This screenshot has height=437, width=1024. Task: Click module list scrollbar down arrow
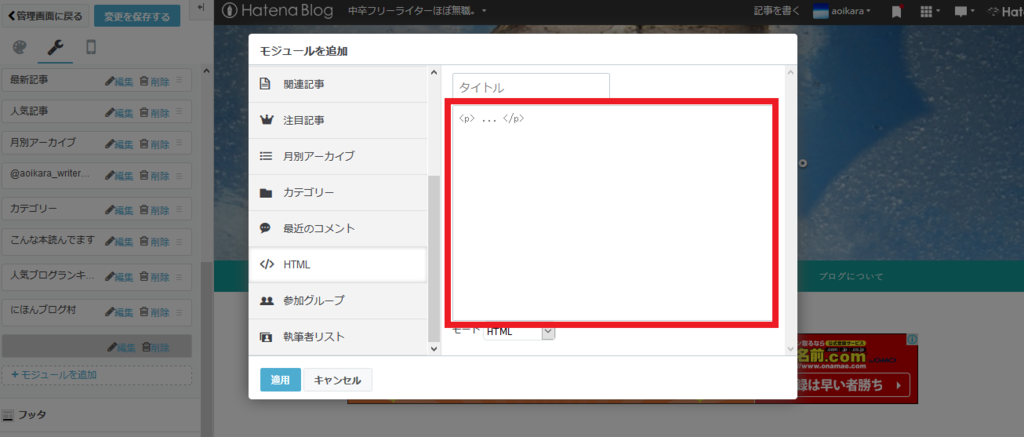[434, 349]
